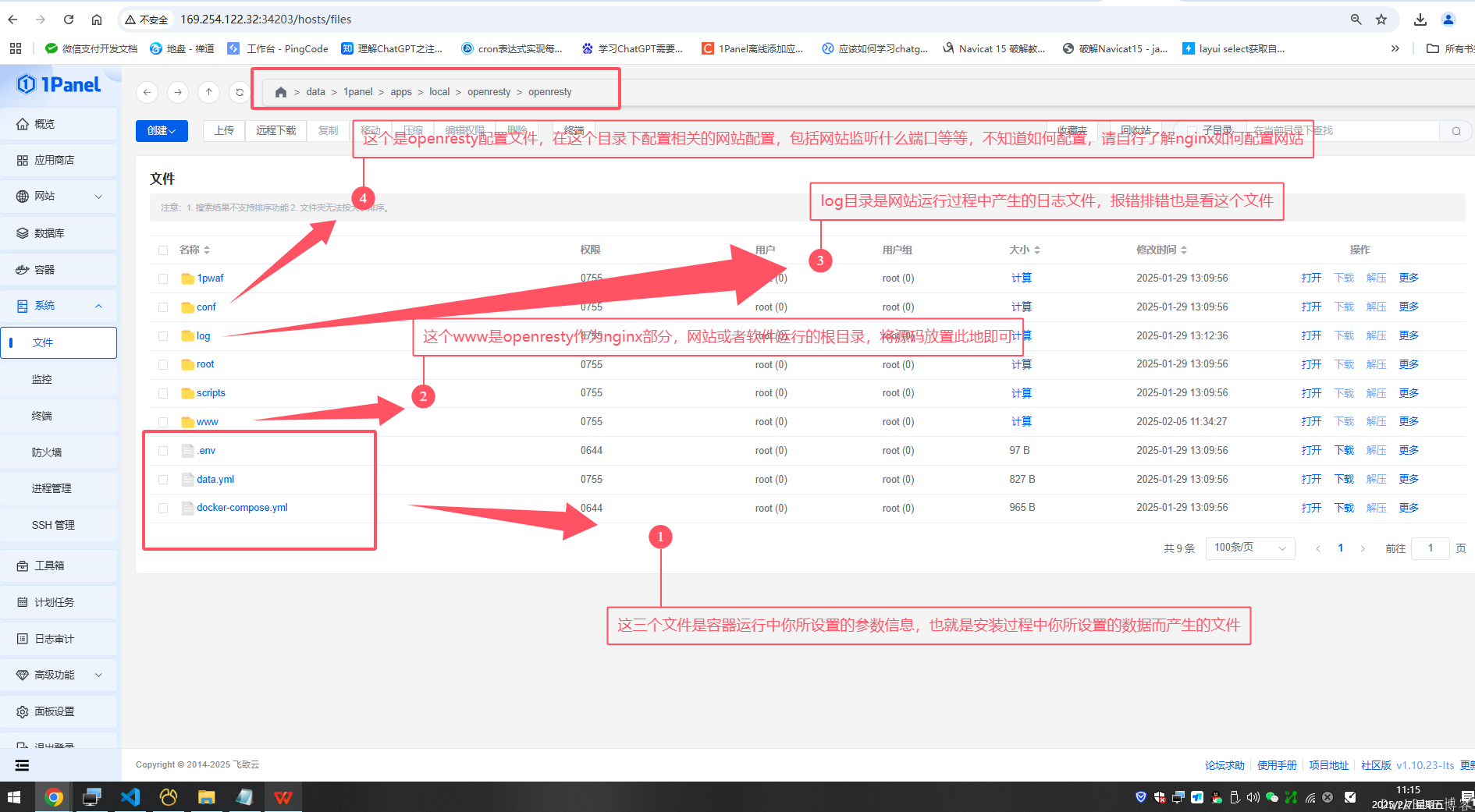Screen dimensions: 1475x812
Task: Go forward in file history arrow
Action: tap(178, 92)
